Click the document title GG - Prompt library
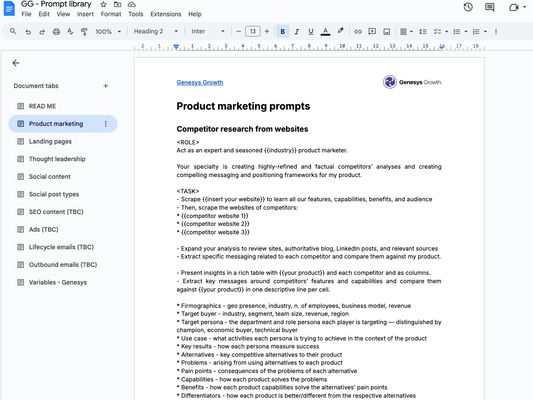This screenshot has height=400, width=533. (x=56, y=4)
